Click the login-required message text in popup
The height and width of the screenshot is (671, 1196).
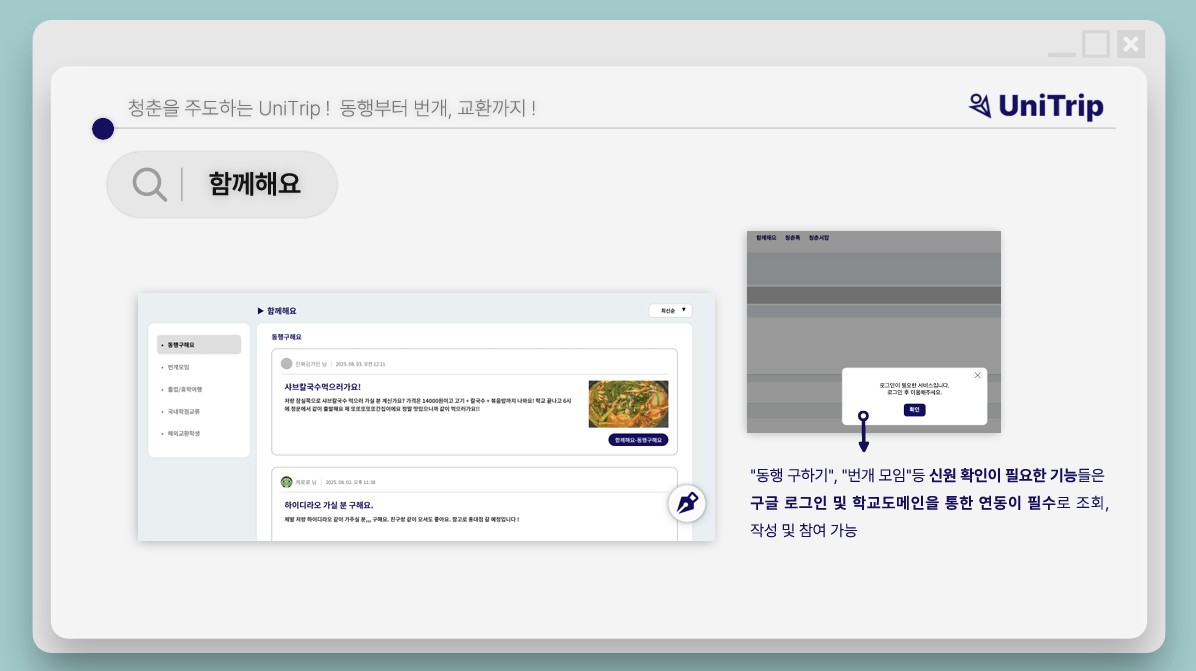(x=914, y=389)
